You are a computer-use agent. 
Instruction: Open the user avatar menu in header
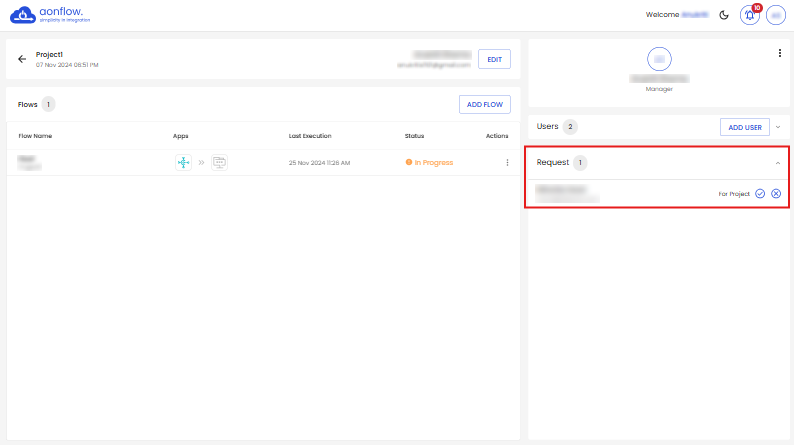(776, 15)
